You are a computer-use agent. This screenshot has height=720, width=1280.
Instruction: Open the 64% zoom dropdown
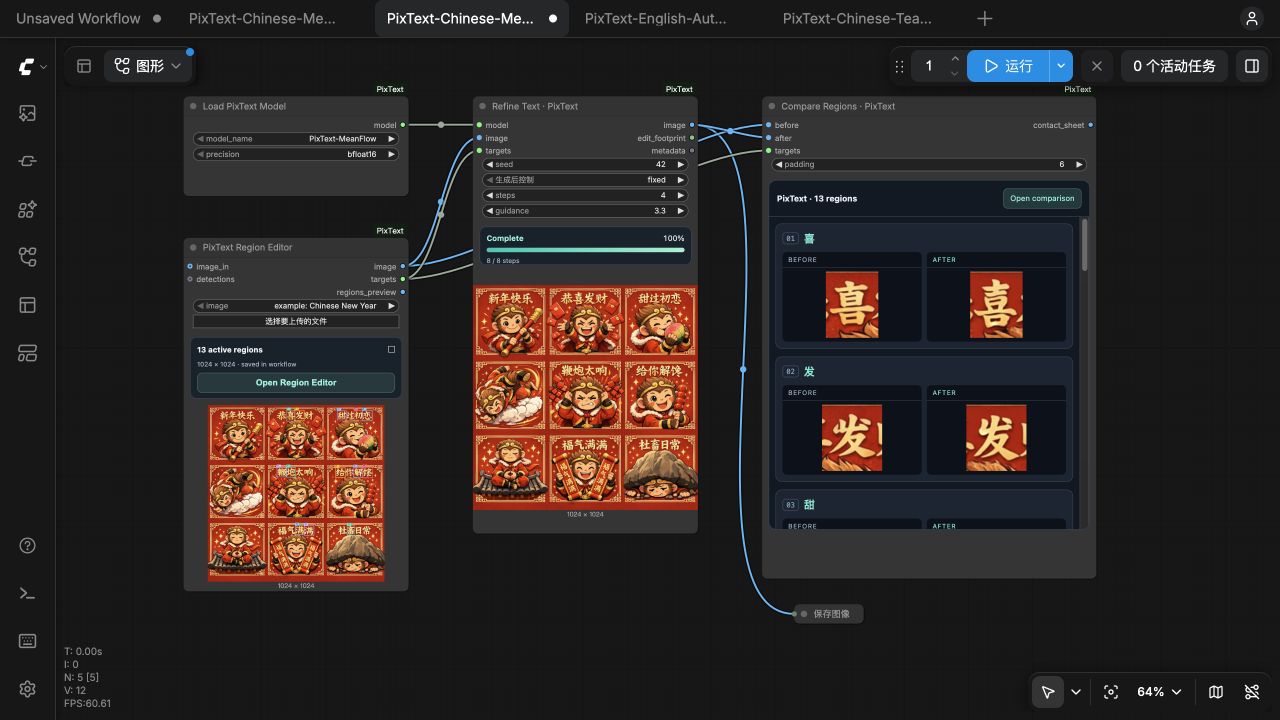(1158, 692)
